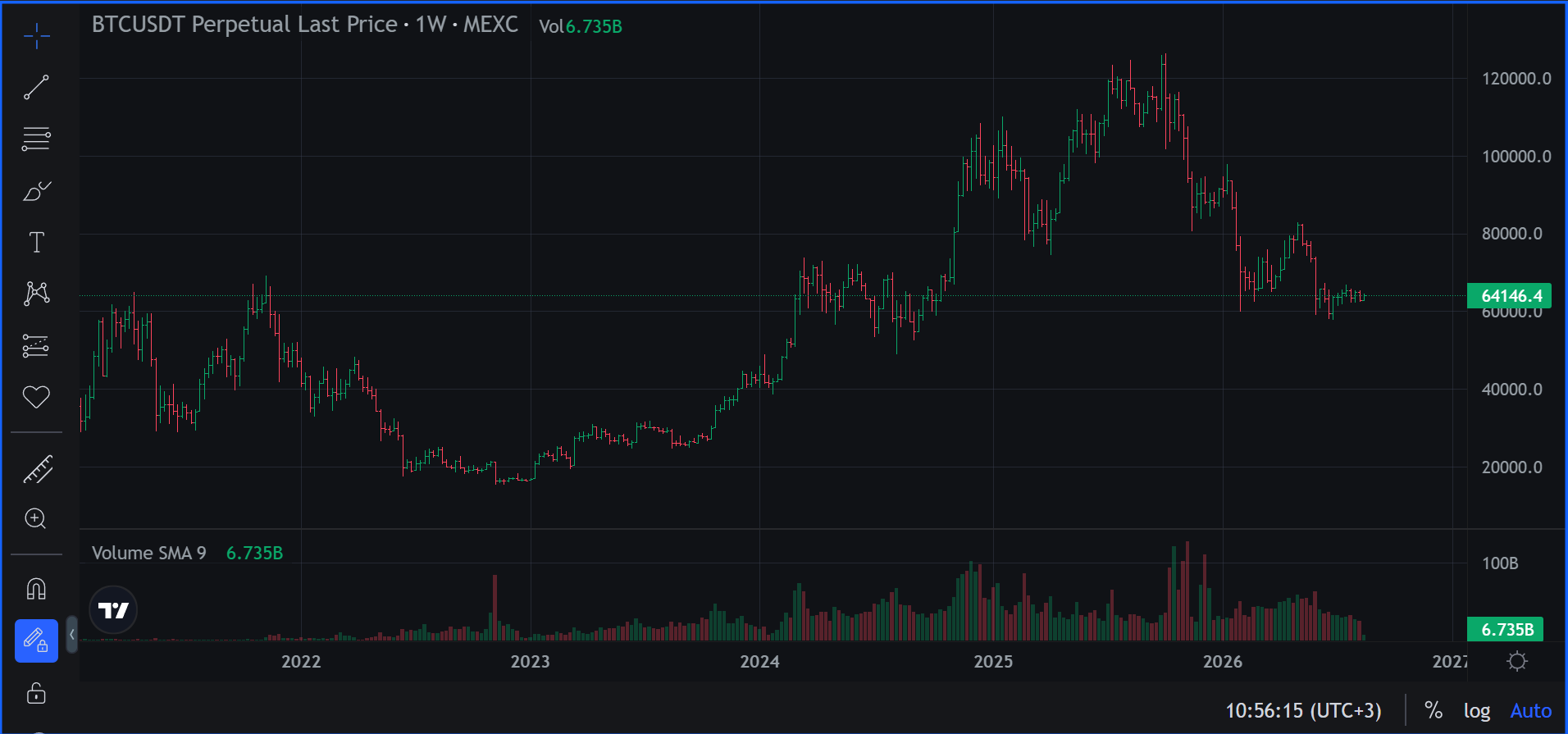Activate the zoom in magnifier tool
This screenshot has height=734, width=1568.
(x=36, y=518)
